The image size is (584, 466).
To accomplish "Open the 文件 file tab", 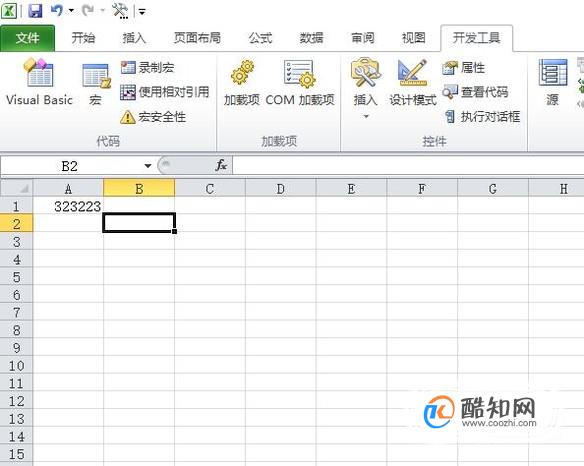I will [28, 38].
